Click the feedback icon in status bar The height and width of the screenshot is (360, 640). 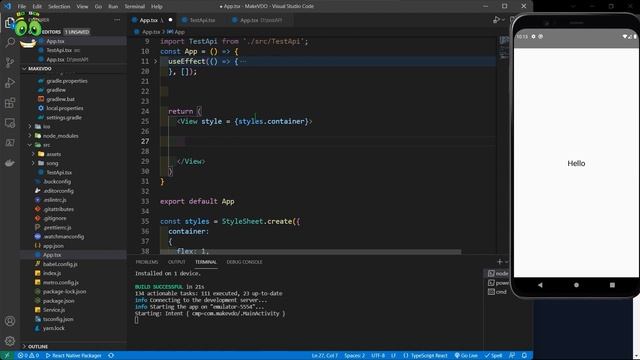coord(512,356)
